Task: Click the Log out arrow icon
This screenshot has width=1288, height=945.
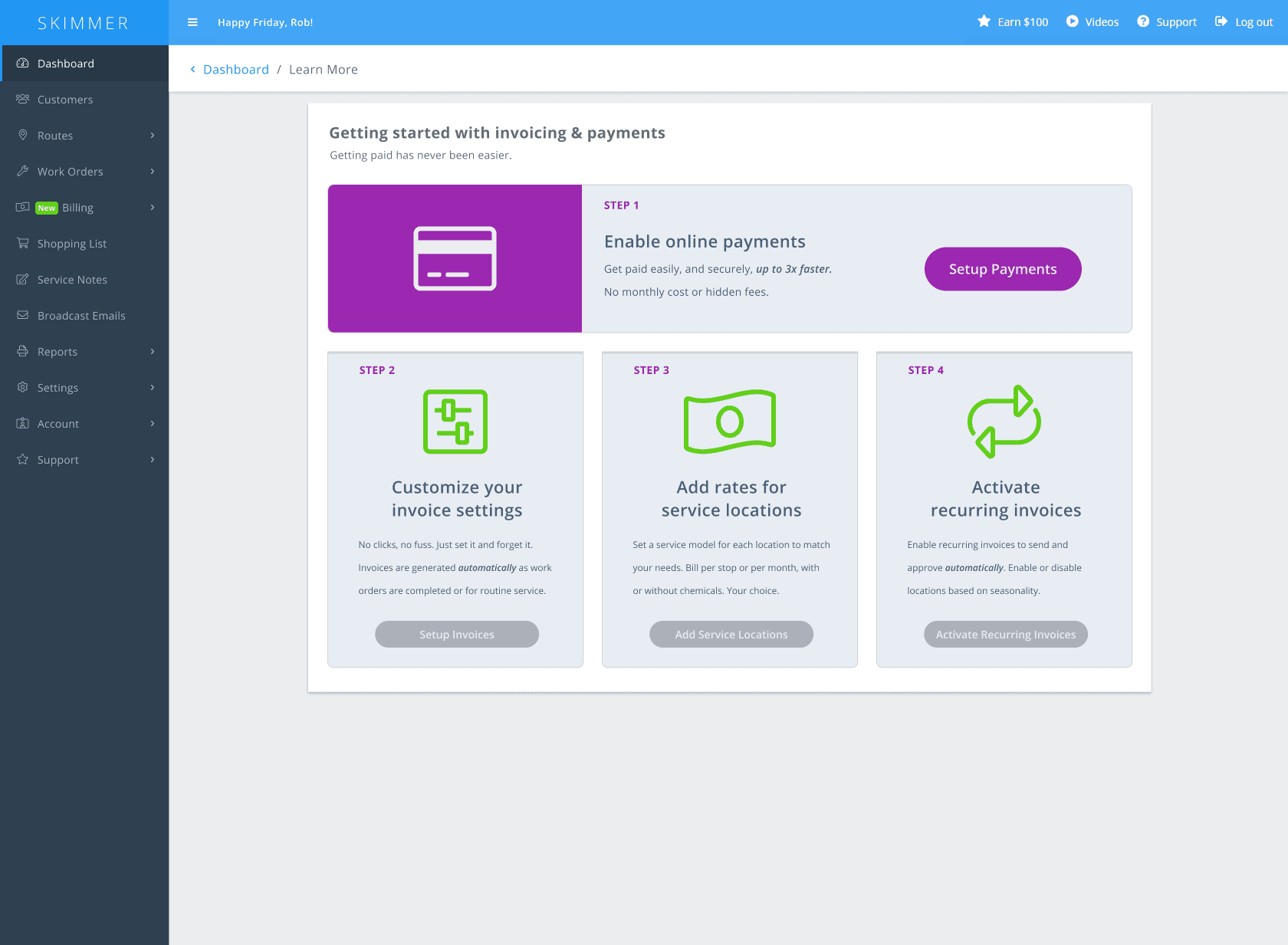Action: coord(1221,21)
